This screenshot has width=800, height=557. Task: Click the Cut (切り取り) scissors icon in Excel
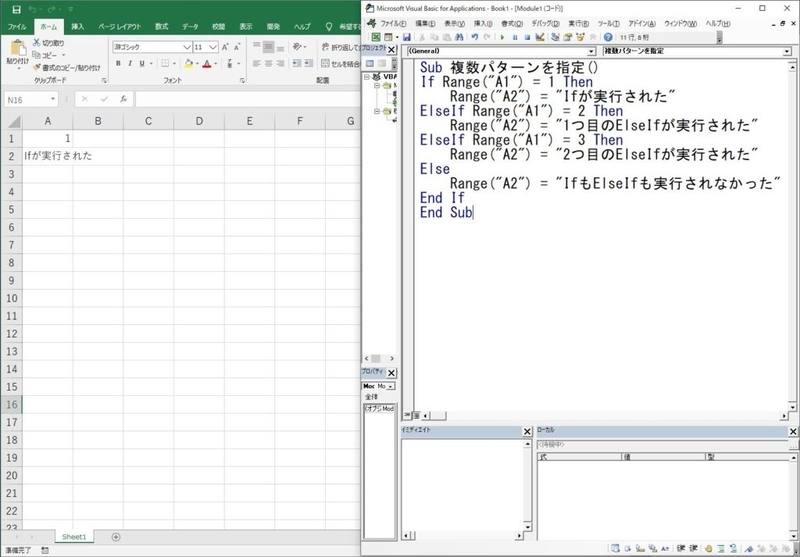(x=36, y=43)
